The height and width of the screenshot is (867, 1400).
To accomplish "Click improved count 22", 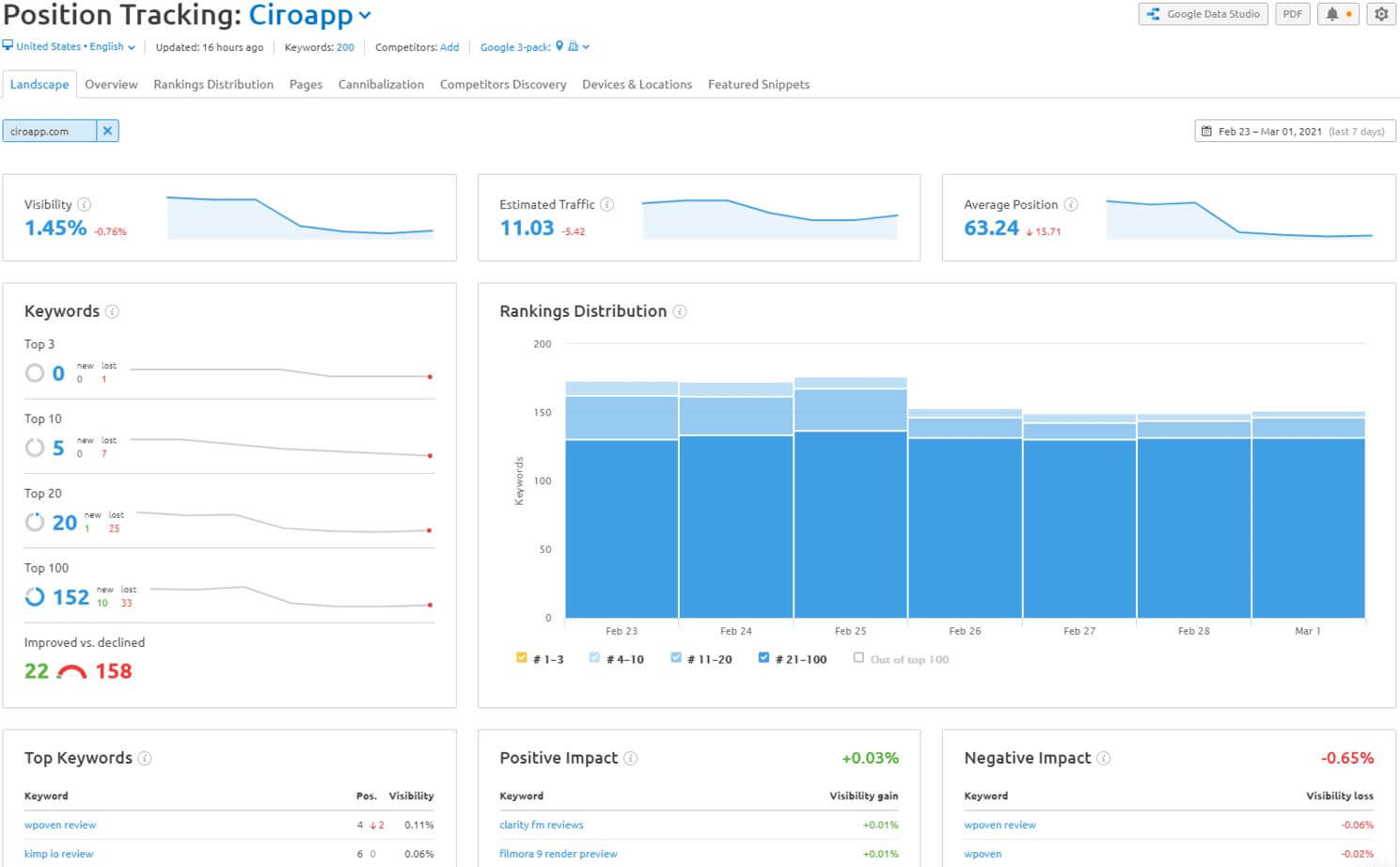I will point(37,671).
